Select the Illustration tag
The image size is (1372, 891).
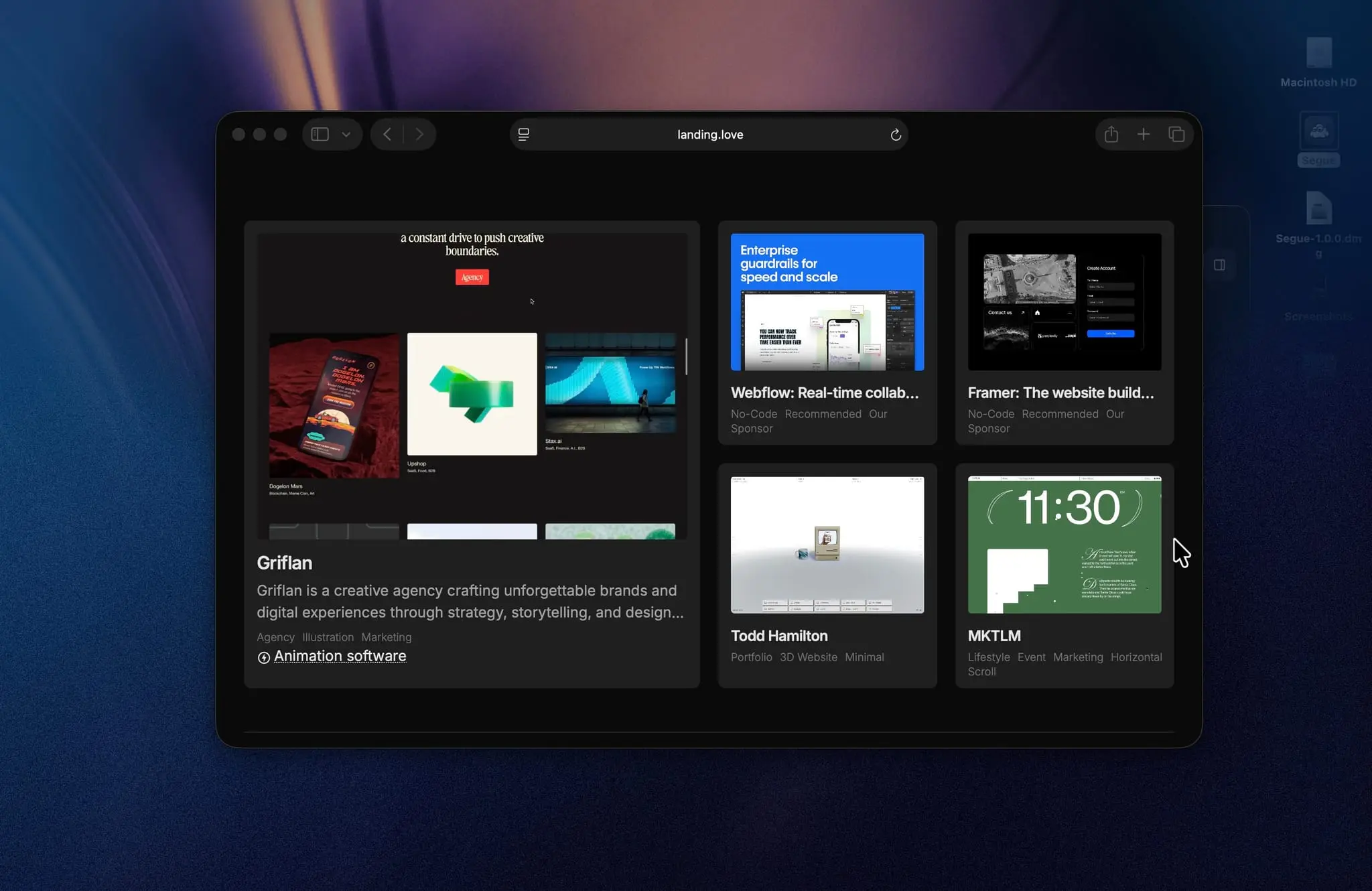click(x=328, y=637)
